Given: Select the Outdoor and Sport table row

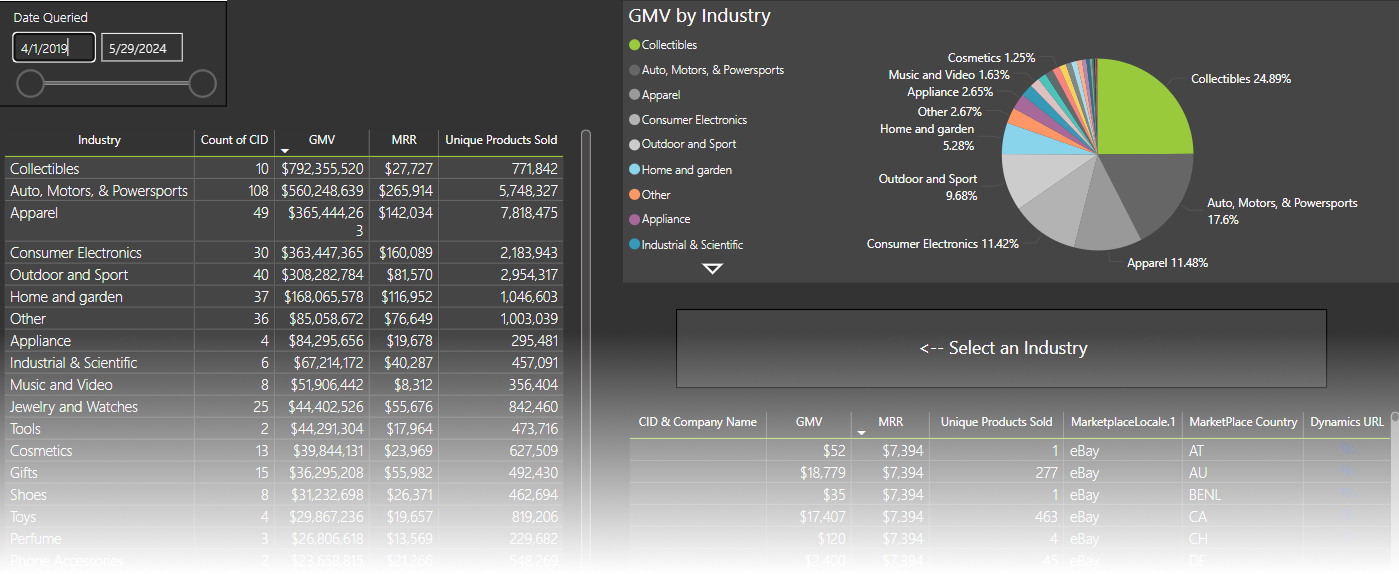Looking at the screenshot, I should pyautogui.click(x=285, y=275).
